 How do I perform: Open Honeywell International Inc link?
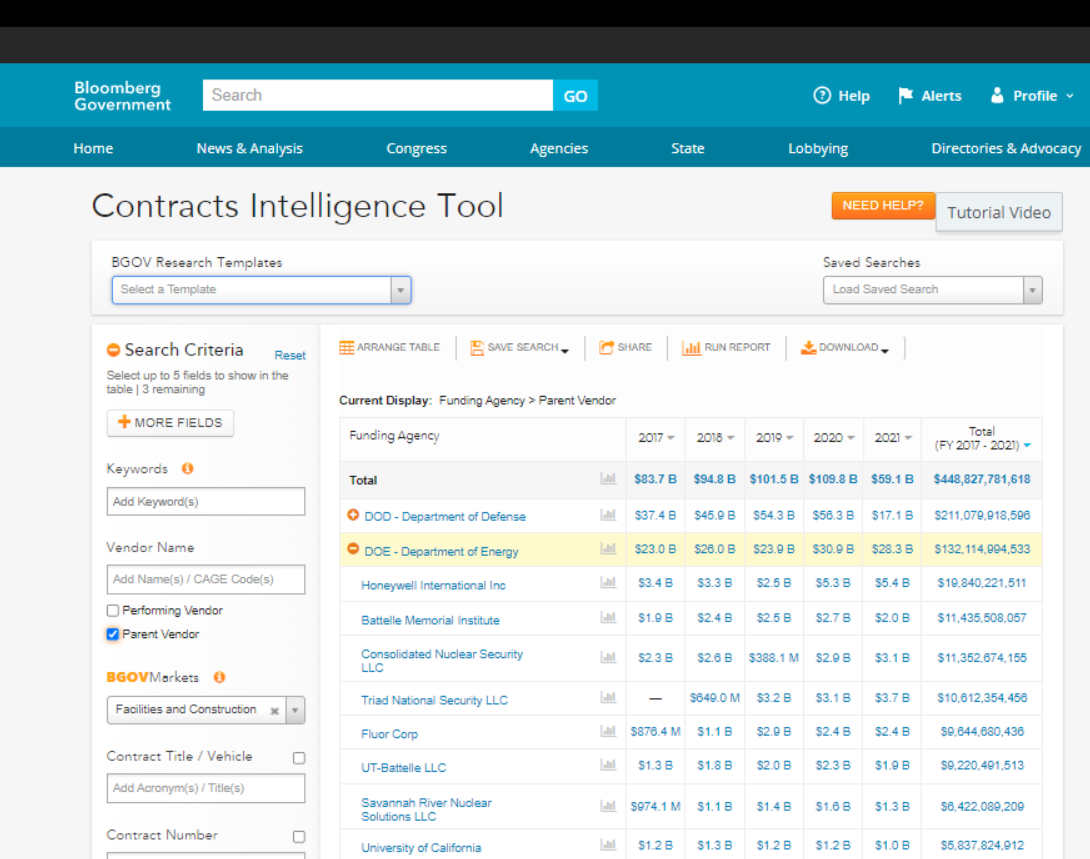[x=433, y=585]
